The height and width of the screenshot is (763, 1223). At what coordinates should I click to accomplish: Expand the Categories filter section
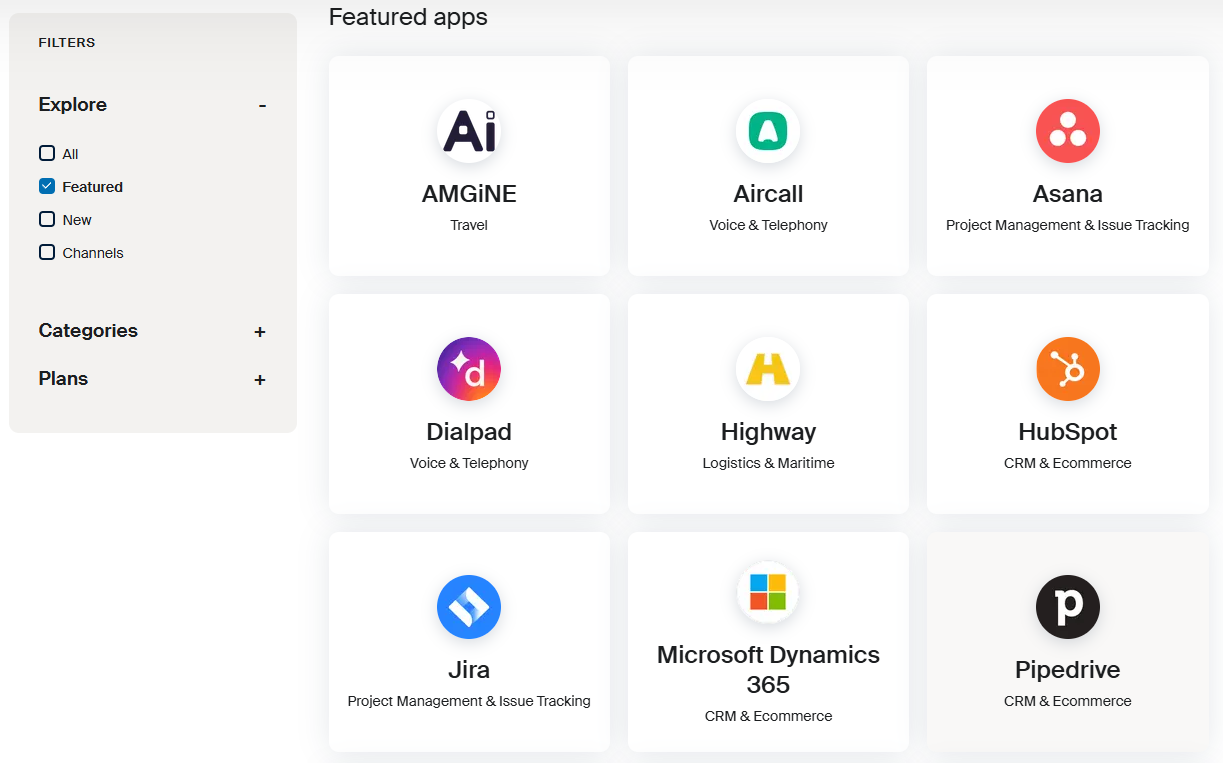coord(260,331)
